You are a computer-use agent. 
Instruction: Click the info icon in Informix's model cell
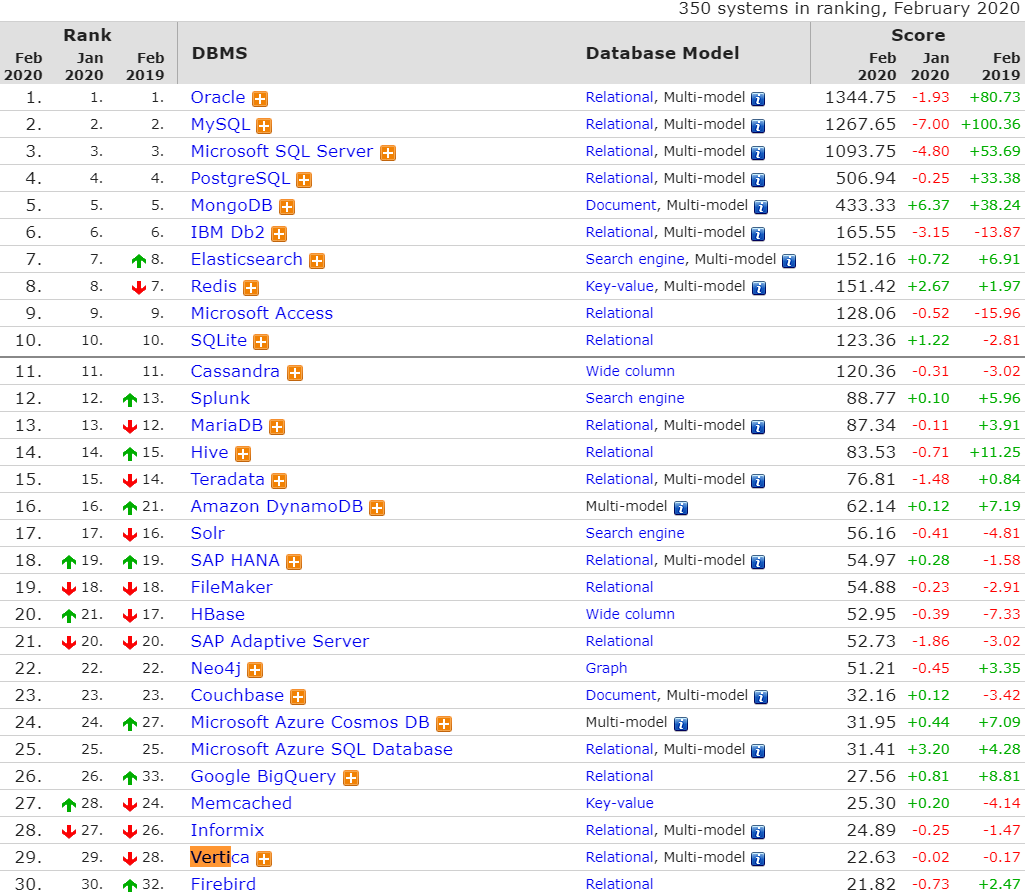(758, 832)
